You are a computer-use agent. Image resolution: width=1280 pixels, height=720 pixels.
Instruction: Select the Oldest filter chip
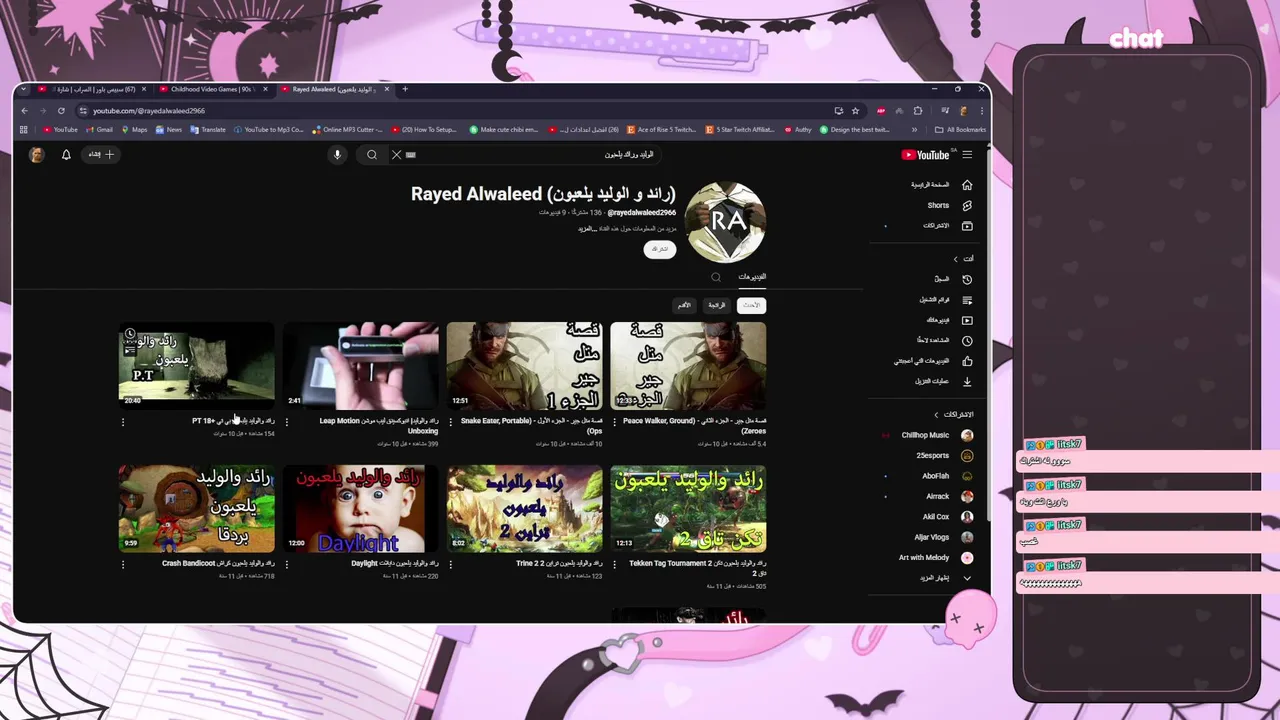point(684,305)
